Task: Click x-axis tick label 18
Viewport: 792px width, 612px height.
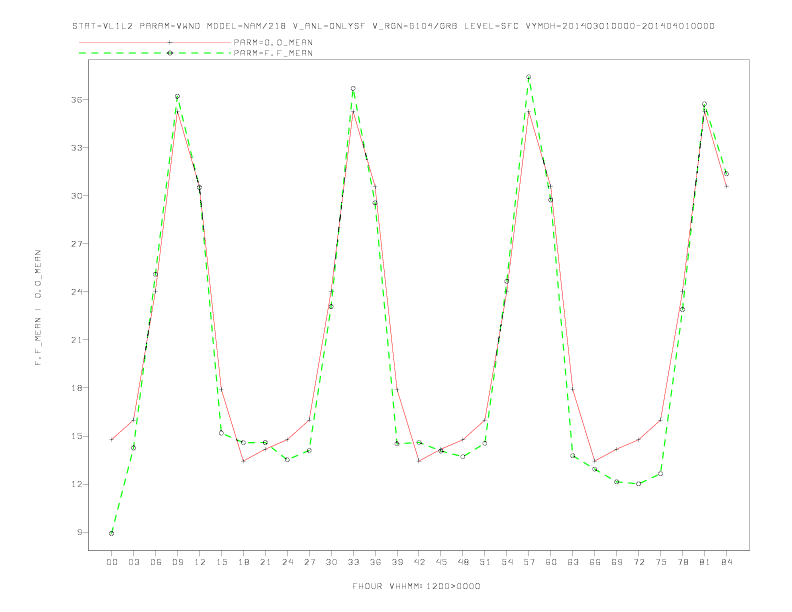Action: coord(243,562)
